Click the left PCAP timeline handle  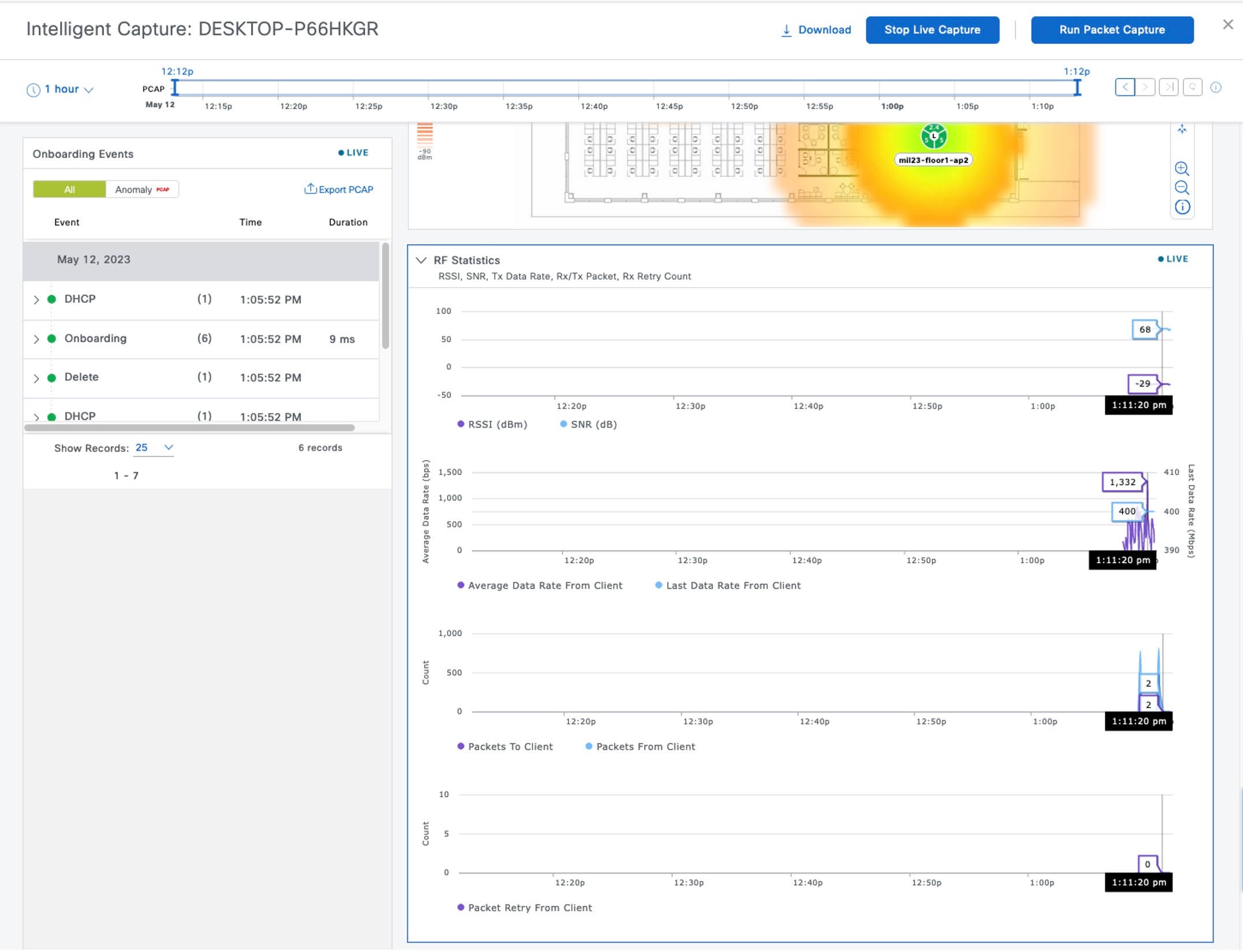pyautogui.click(x=175, y=88)
